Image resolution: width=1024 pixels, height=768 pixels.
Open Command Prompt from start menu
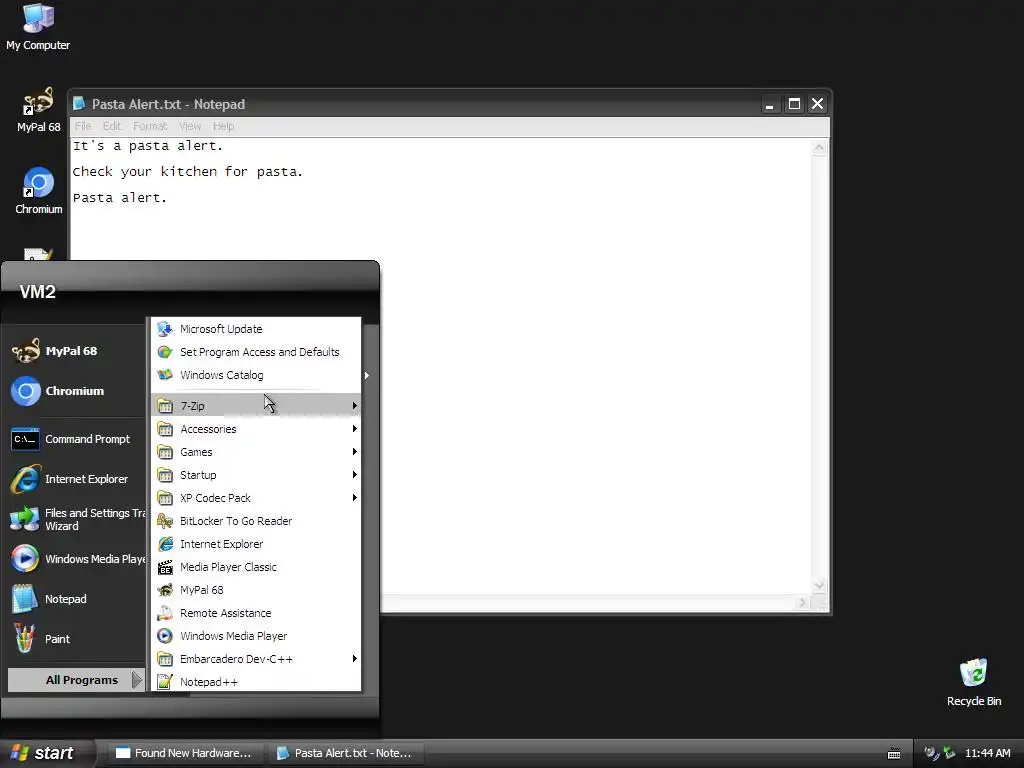[x=73, y=440]
